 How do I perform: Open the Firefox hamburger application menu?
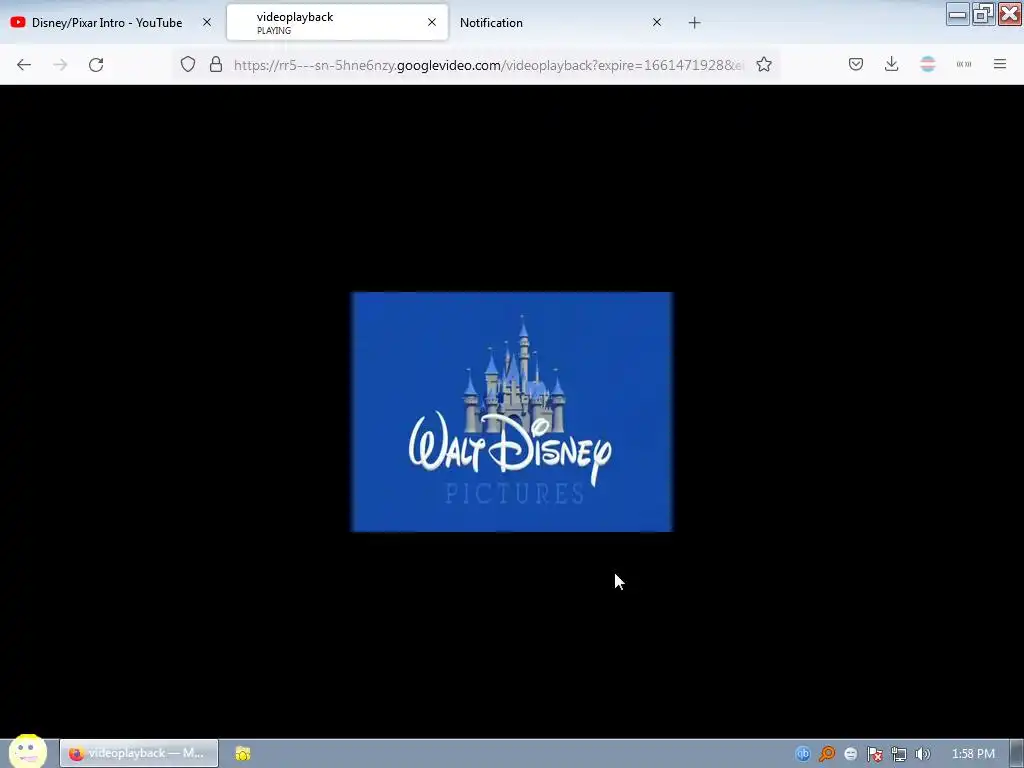point(1000,64)
